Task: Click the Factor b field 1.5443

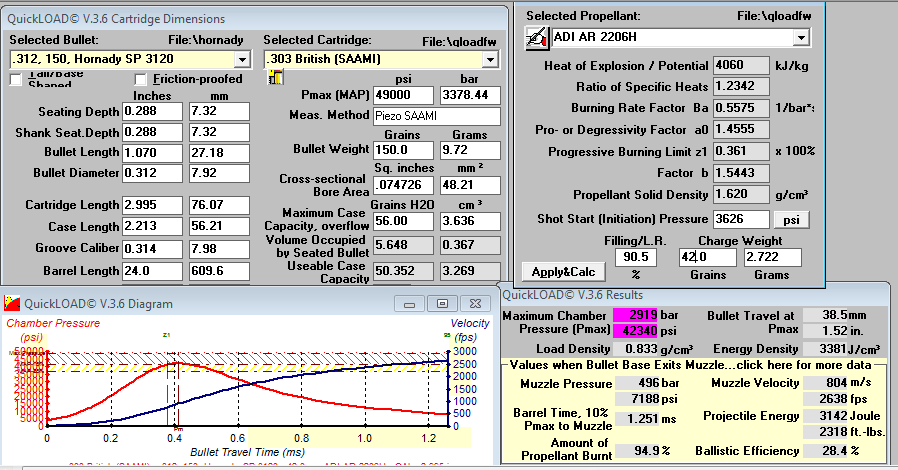Action: pos(741,173)
